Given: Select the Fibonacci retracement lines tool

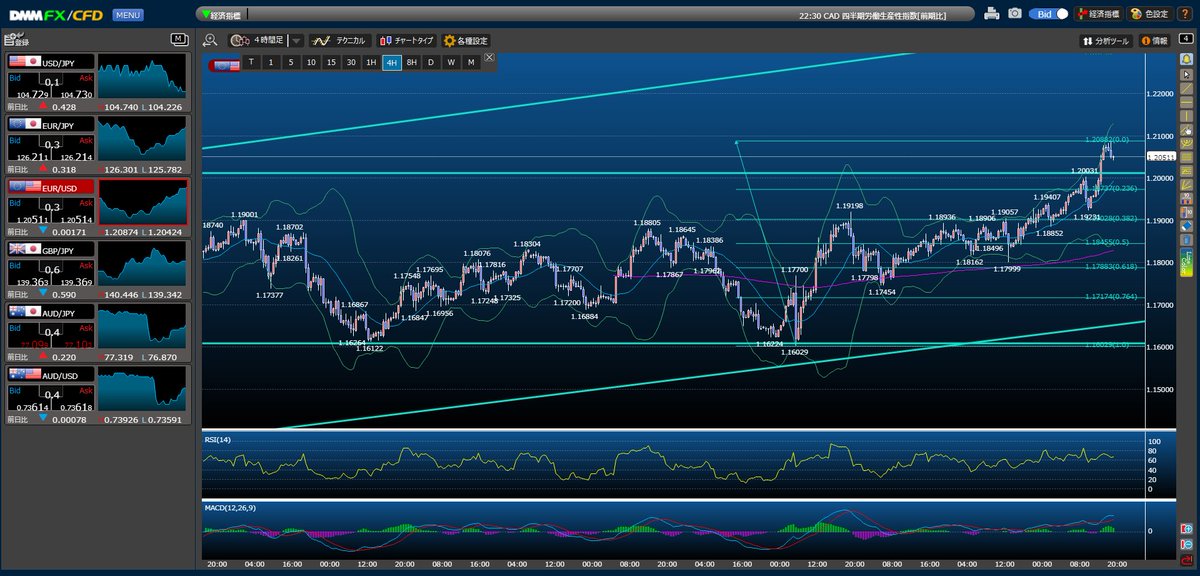Looking at the screenshot, I should 1186,157.
